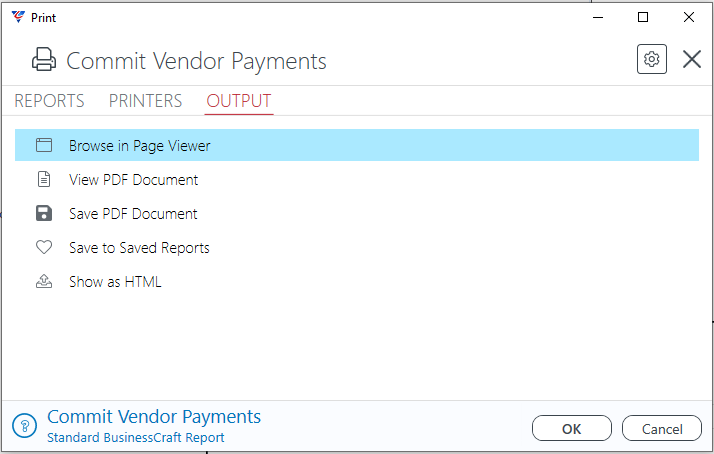Click the View PDF Document page icon
Image resolution: width=714 pixels, height=454 pixels.
tap(44, 179)
